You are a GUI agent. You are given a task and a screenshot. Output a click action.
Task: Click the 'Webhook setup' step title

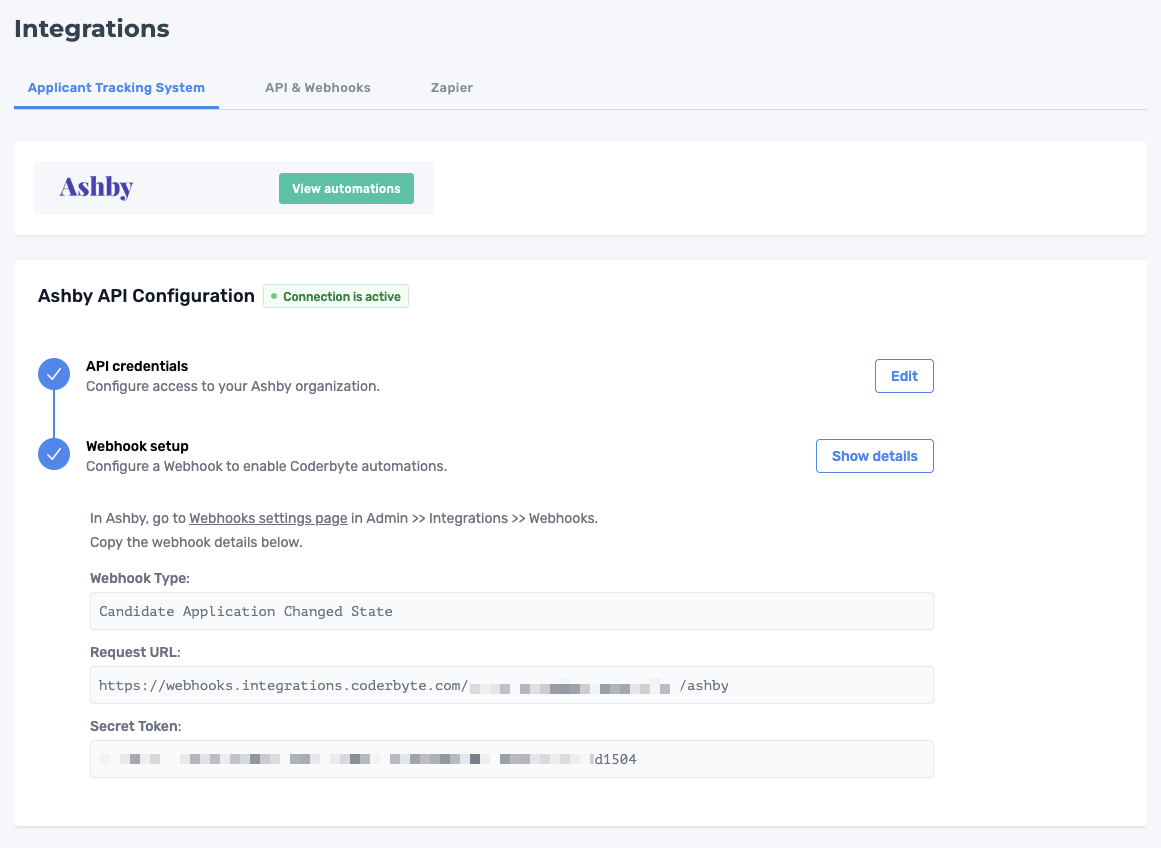(137, 446)
